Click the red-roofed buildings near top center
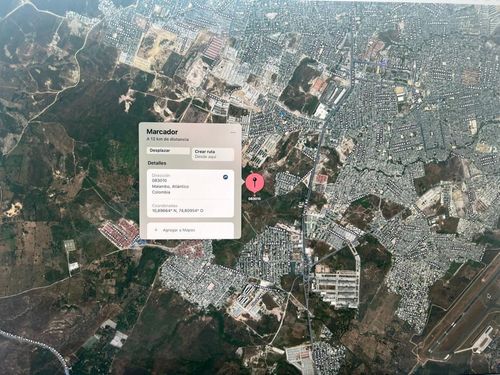500x375 pixels. point(214,47)
